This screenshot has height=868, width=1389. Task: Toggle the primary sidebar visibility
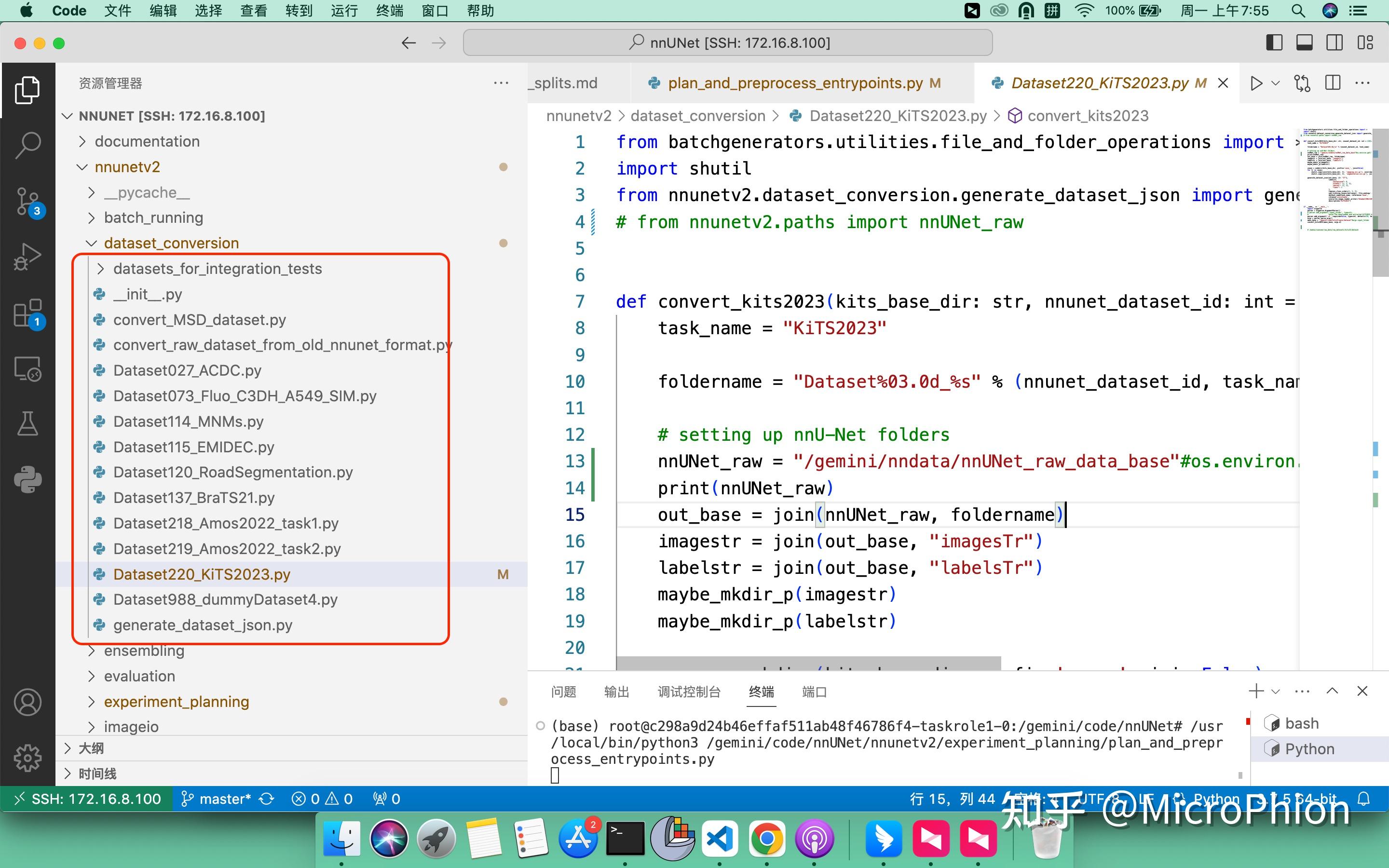click(1274, 42)
